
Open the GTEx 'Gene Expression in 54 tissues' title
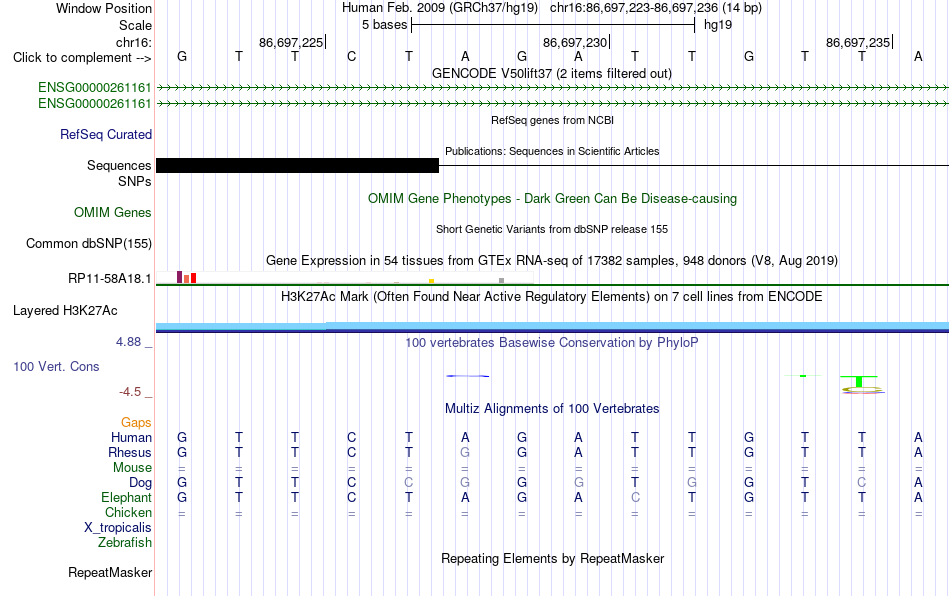pos(552,260)
